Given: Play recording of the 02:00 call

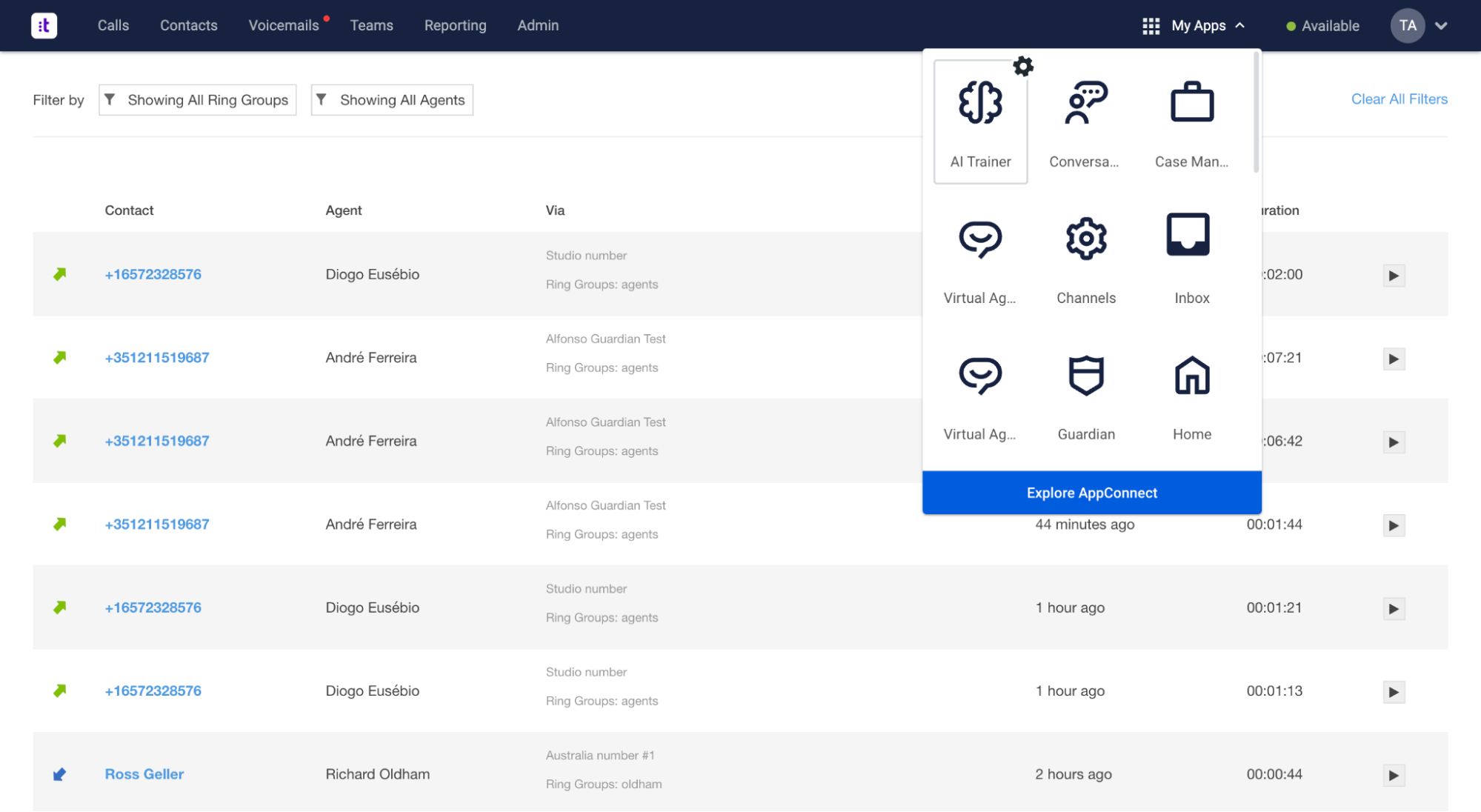Looking at the screenshot, I should pos(1394,276).
